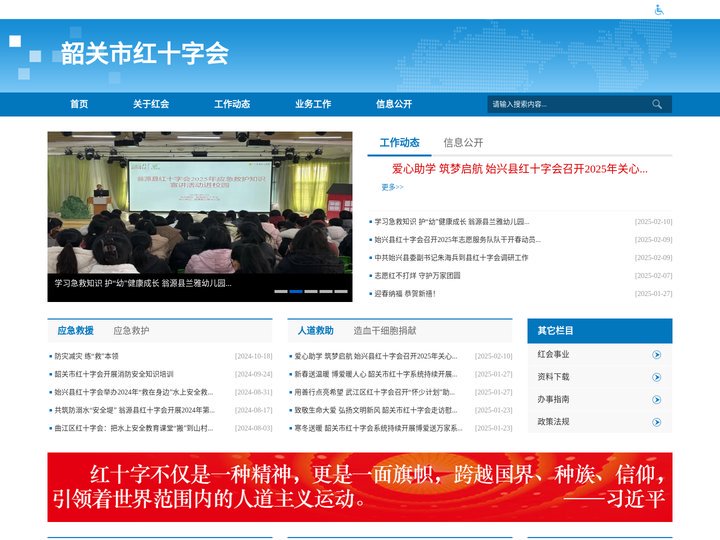This screenshot has width=720, height=540.
Task: Select the active blue slideshow indicator
Action: click(x=296, y=292)
